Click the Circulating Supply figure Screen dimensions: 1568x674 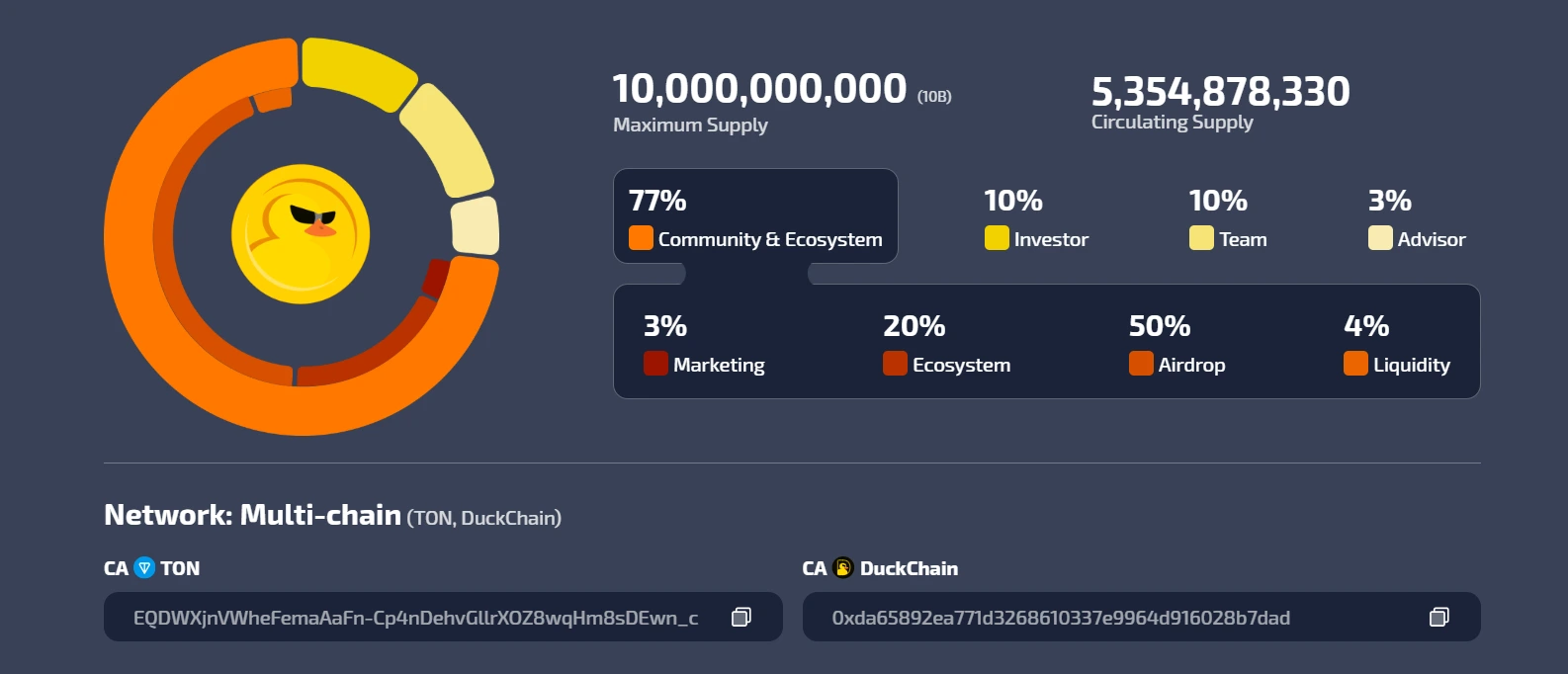pyautogui.click(x=1220, y=92)
